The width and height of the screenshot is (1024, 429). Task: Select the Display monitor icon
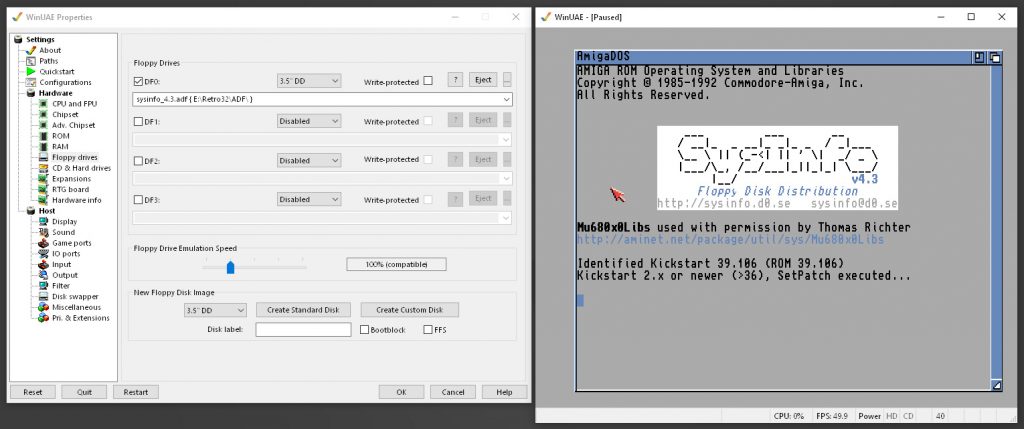pyautogui.click(x=43, y=221)
